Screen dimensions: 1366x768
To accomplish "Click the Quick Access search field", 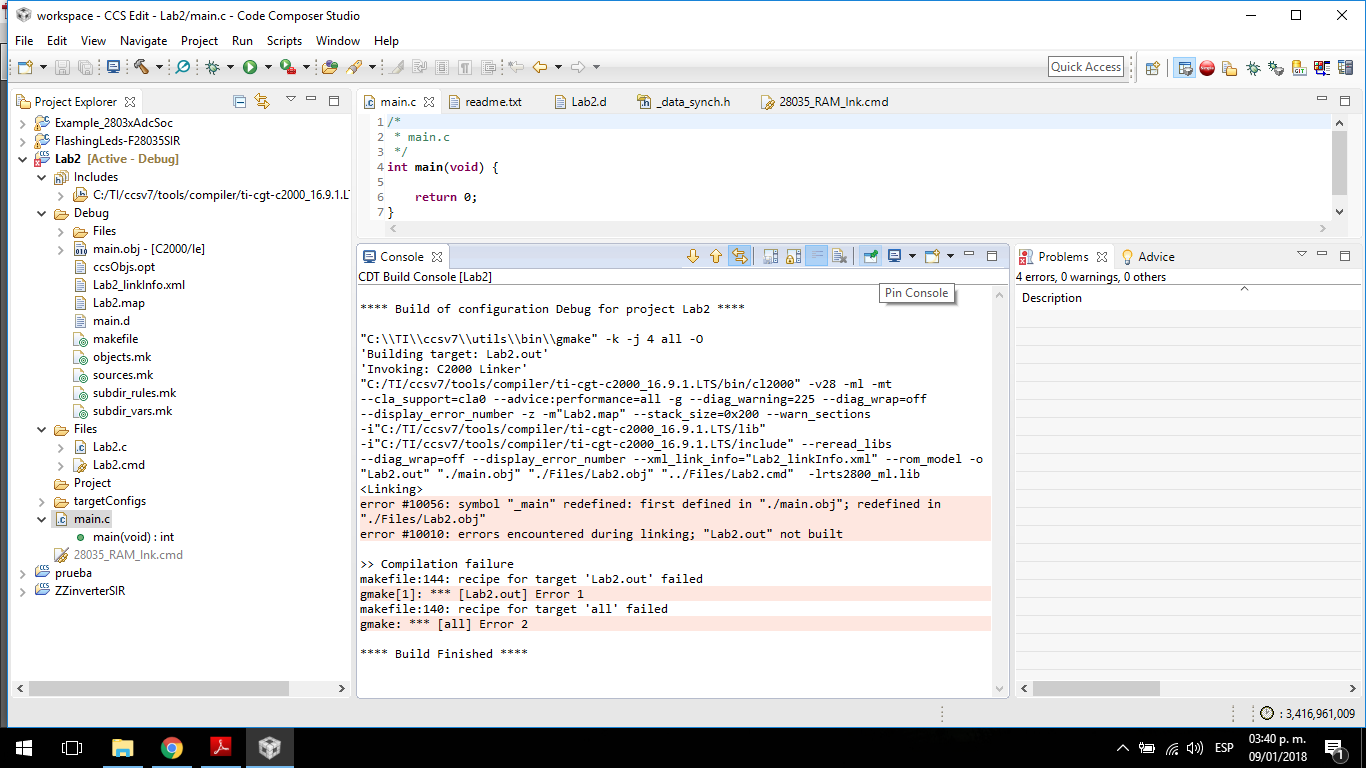I will pyautogui.click(x=1086, y=67).
